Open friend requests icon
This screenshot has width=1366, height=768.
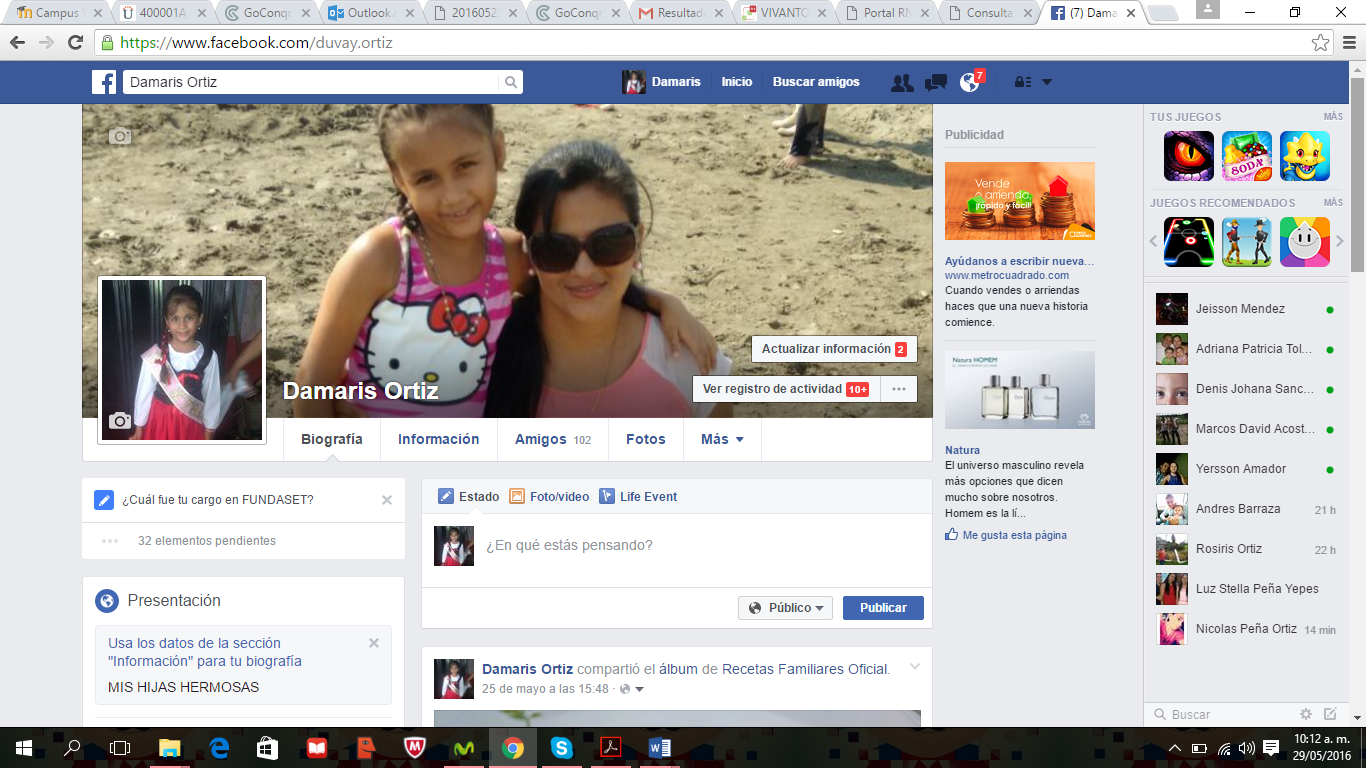pyautogui.click(x=902, y=83)
